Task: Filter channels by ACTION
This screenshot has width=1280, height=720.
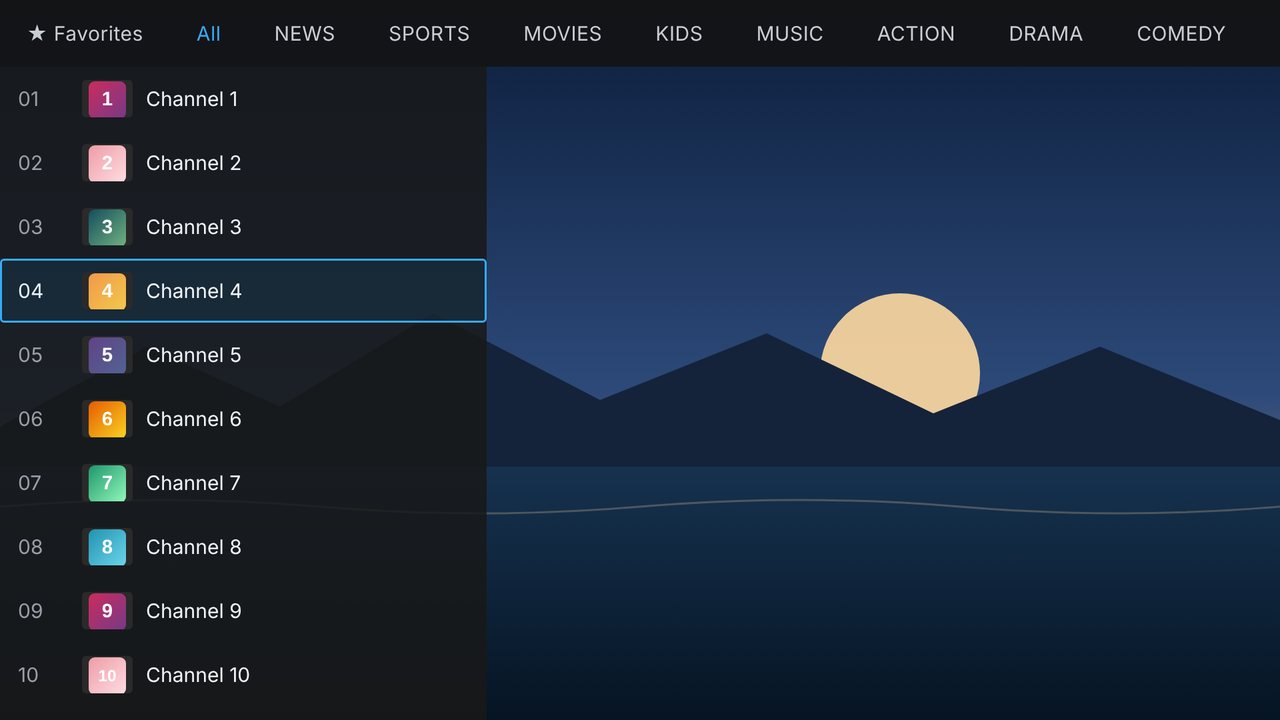Action: [x=916, y=34]
